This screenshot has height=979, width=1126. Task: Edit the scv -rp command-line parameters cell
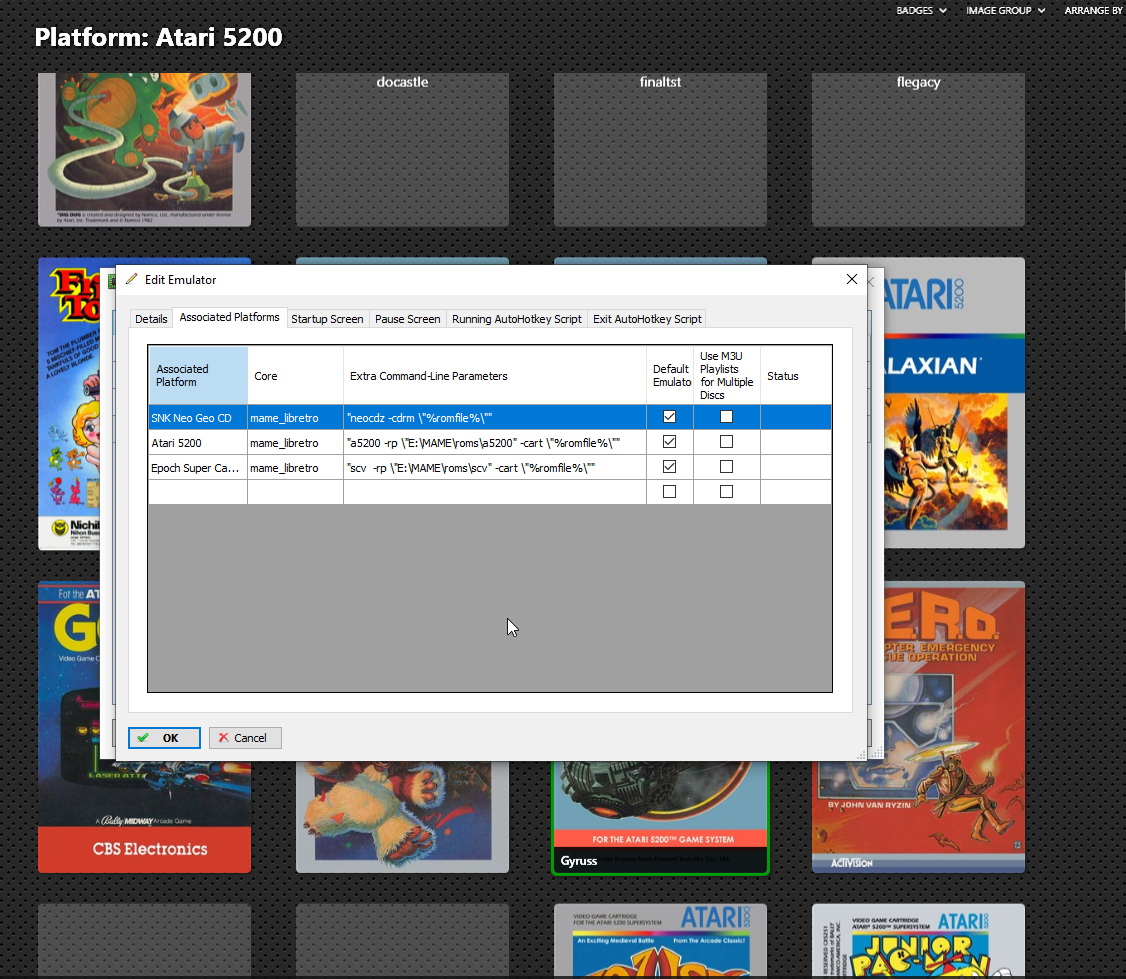click(x=495, y=468)
